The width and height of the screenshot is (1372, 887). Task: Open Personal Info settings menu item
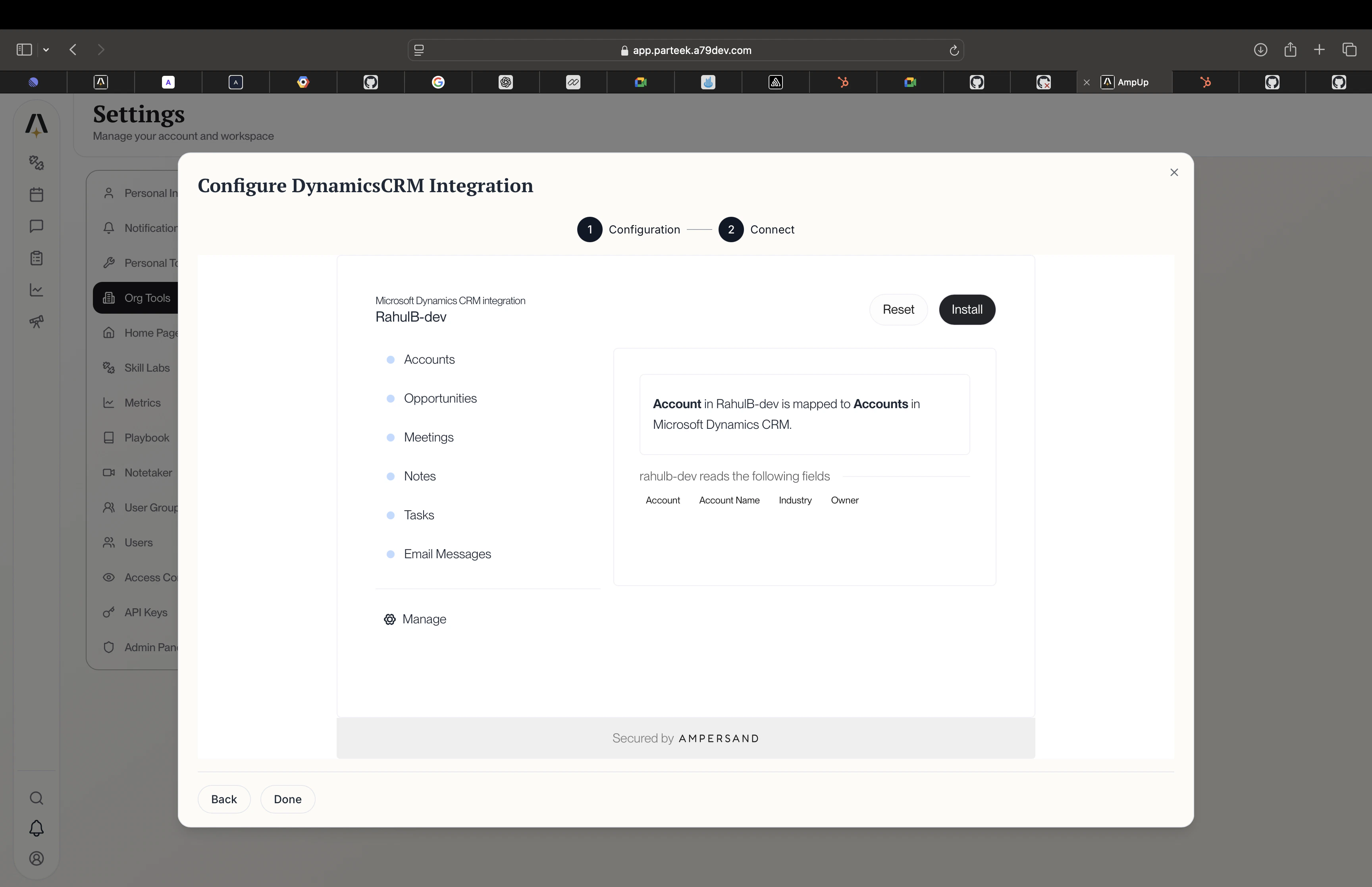click(136, 193)
